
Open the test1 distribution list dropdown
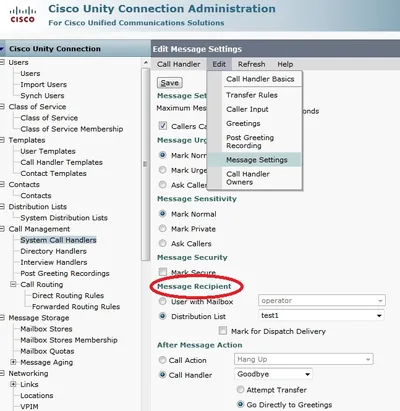(321, 315)
